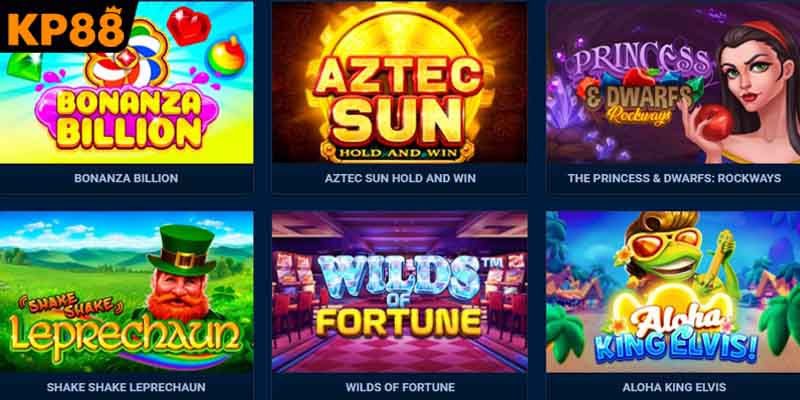This screenshot has width=800, height=400.
Task: Open the Aloha King Elvis thumbnail
Action: click(x=673, y=292)
